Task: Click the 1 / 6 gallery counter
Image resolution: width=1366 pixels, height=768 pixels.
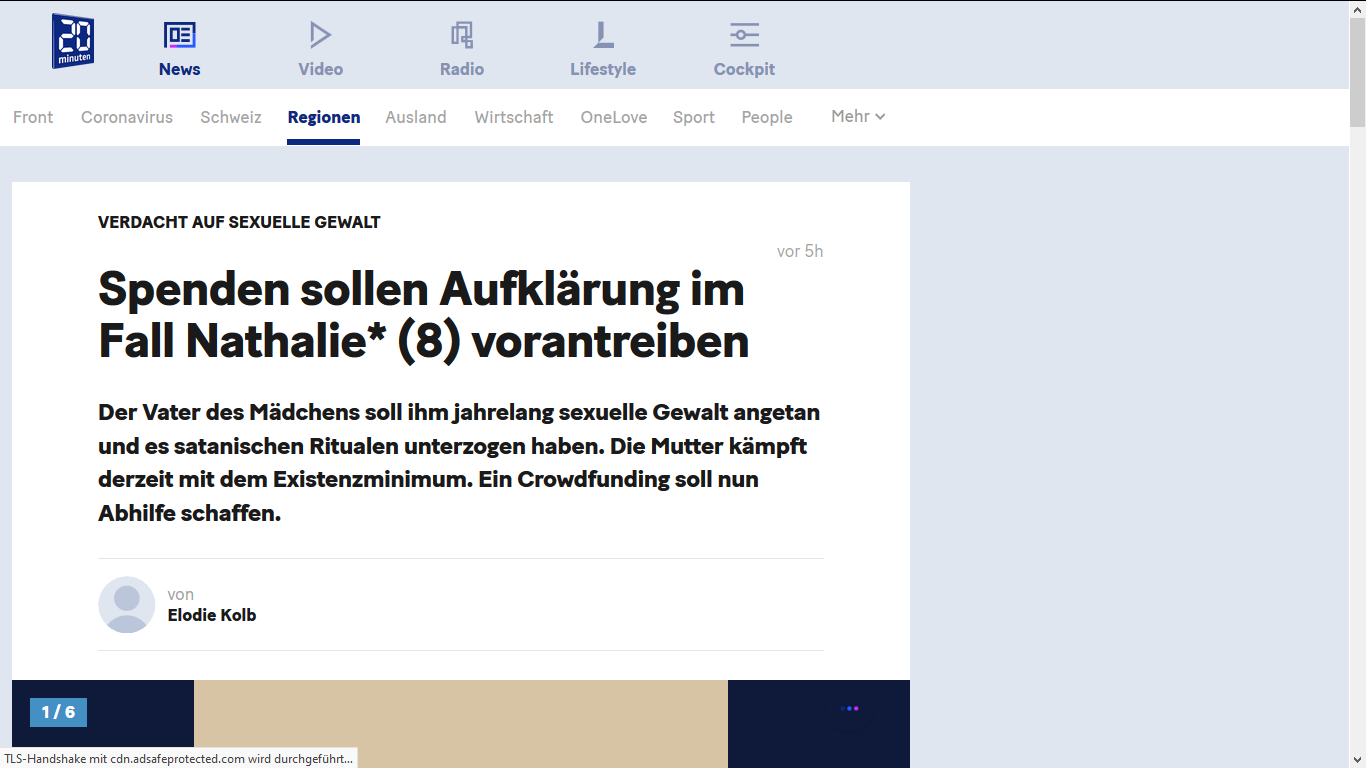Action: click(x=58, y=712)
